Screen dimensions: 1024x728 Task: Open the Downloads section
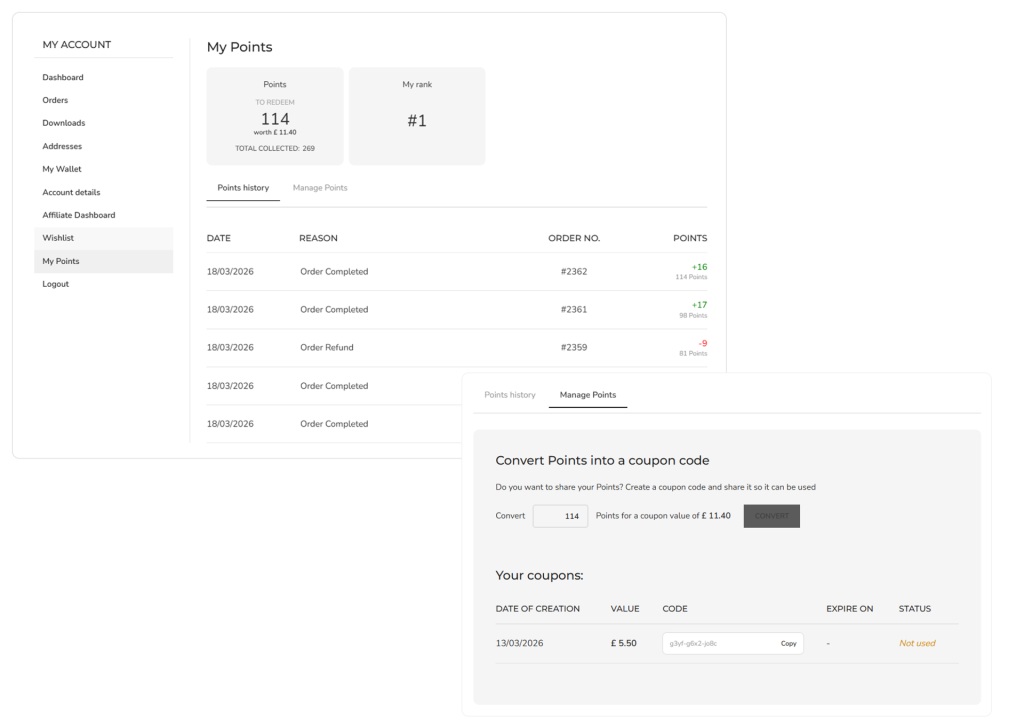pyautogui.click(x=64, y=123)
